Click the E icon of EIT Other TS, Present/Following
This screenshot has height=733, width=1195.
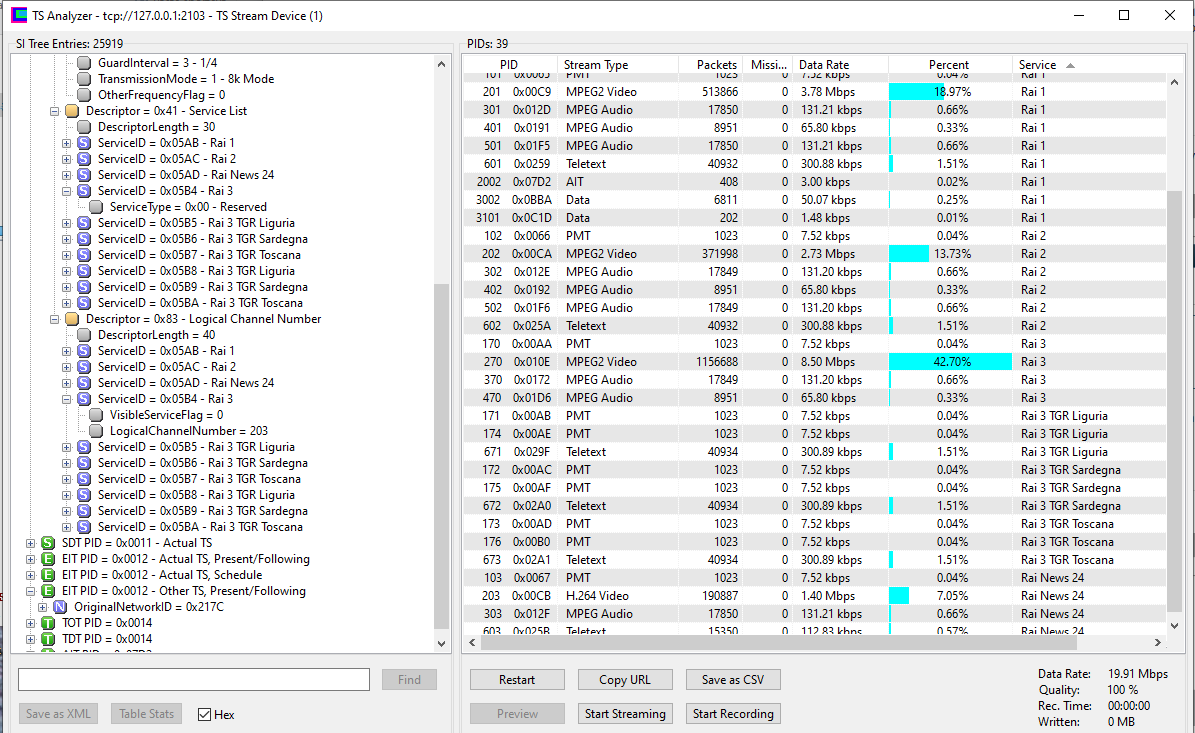pos(48,591)
